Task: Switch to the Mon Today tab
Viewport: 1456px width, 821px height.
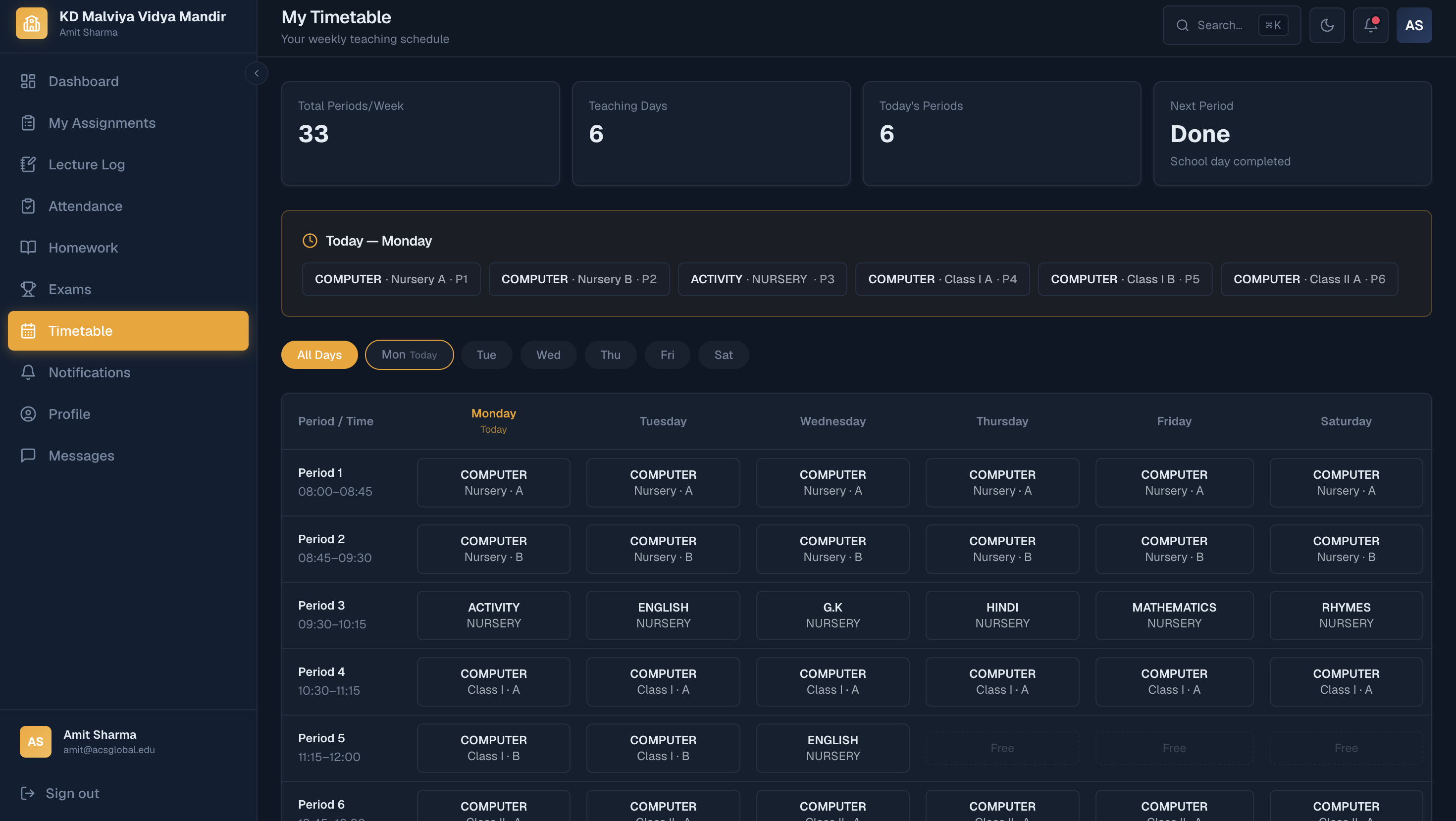Action: point(409,355)
